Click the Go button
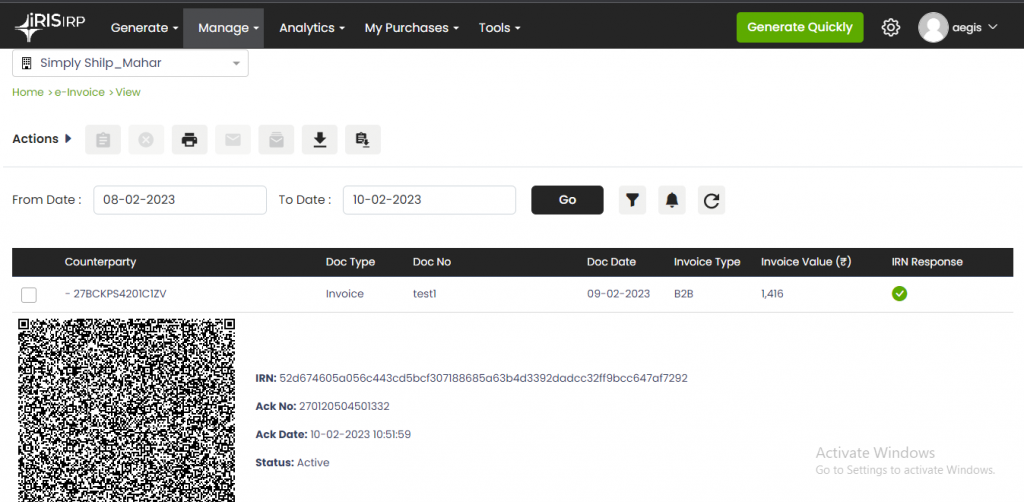The height and width of the screenshot is (502, 1024). [x=567, y=200]
